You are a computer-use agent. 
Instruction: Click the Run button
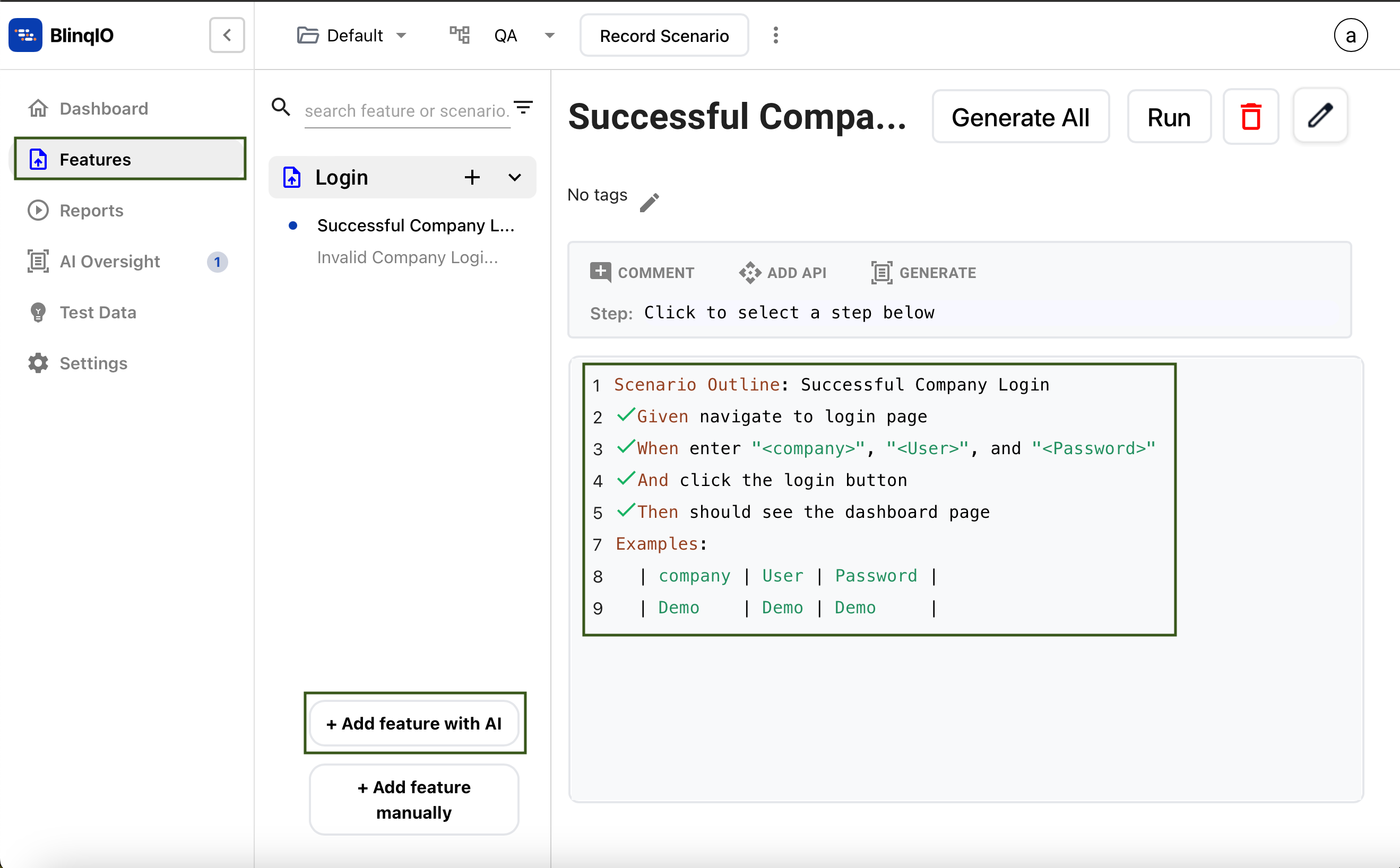point(1169,117)
